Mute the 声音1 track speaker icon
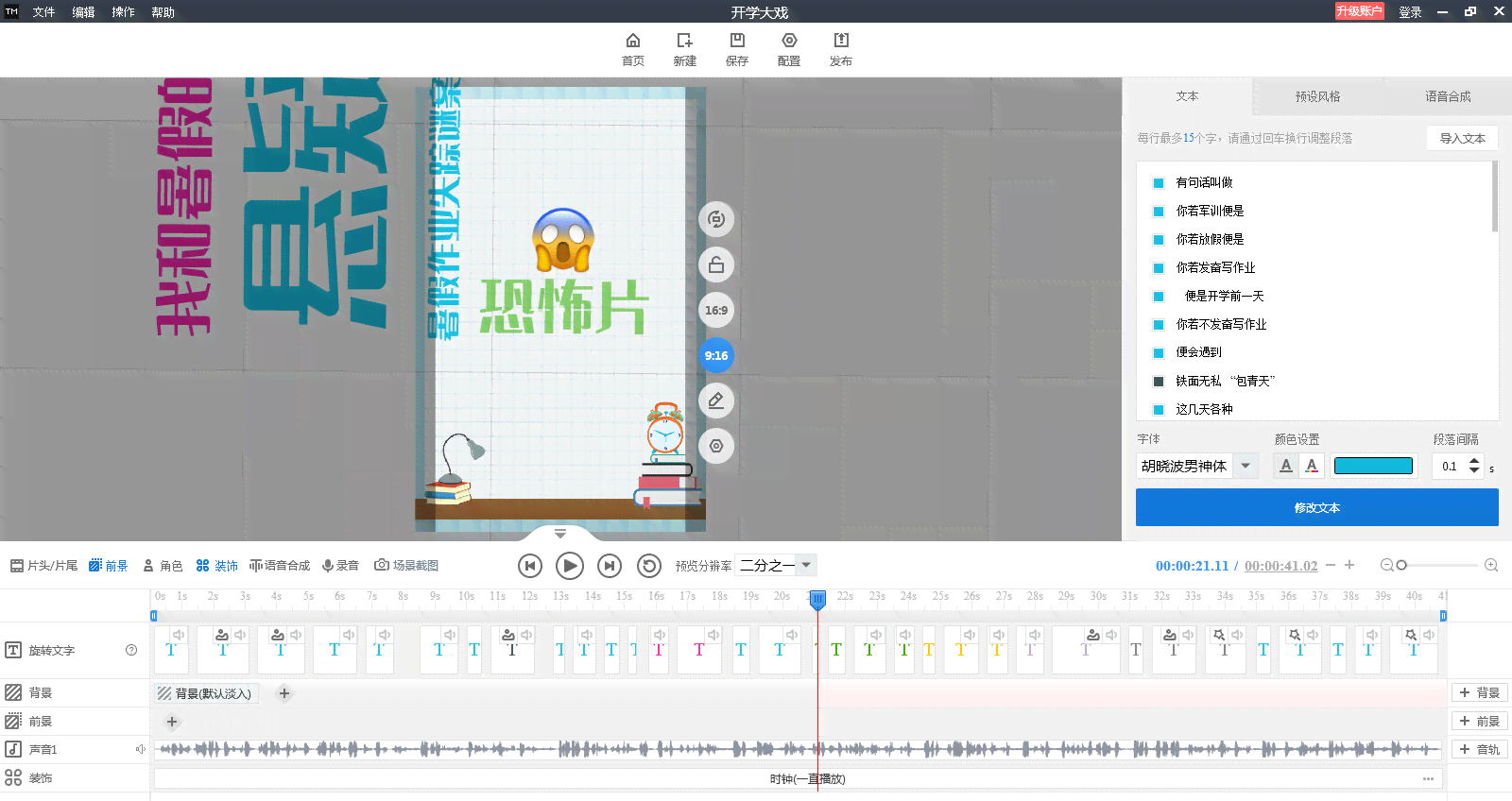1512x801 pixels. (x=140, y=749)
